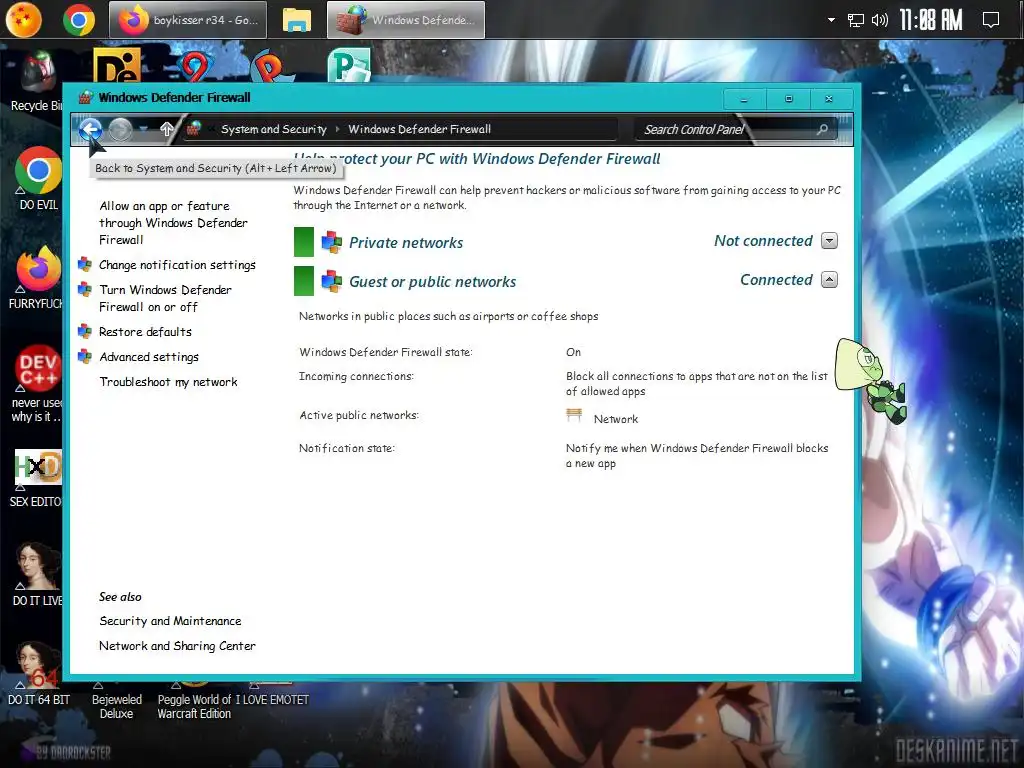The width and height of the screenshot is (1024, 768).
Task: Select System and Security breadcrumb
Action: (x=274, y=129)
